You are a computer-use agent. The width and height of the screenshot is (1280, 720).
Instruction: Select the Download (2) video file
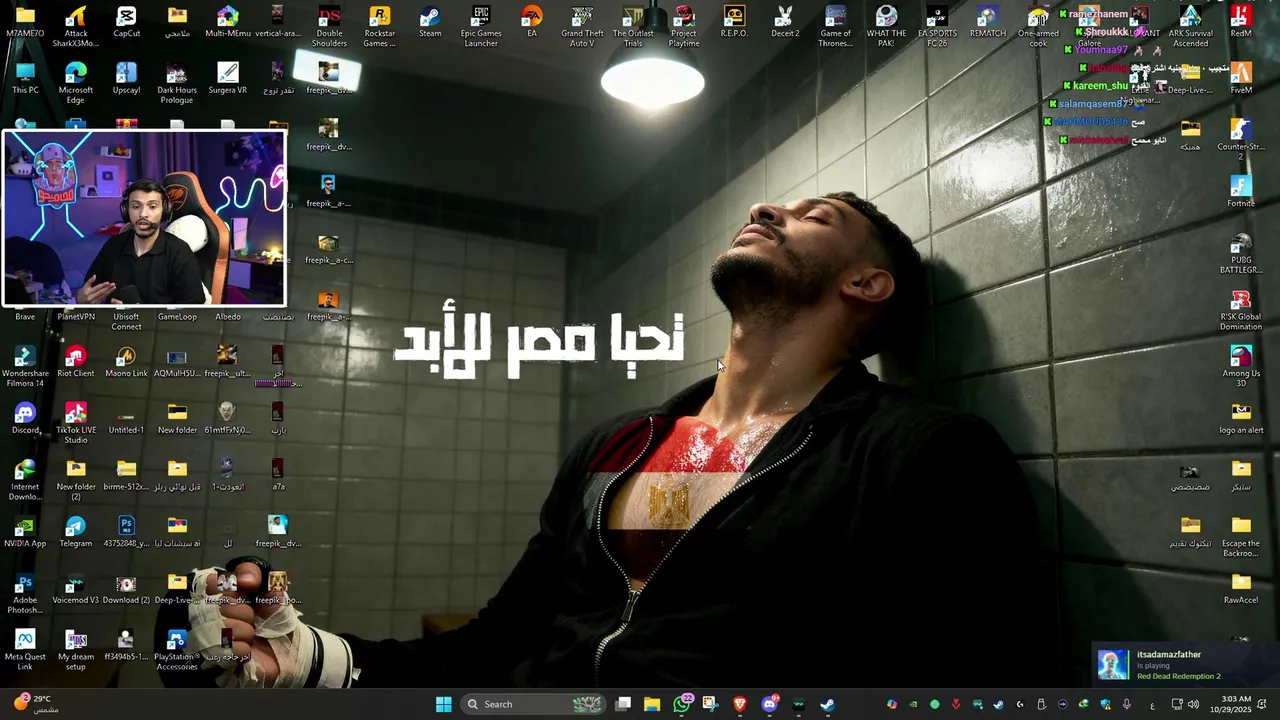126,589
